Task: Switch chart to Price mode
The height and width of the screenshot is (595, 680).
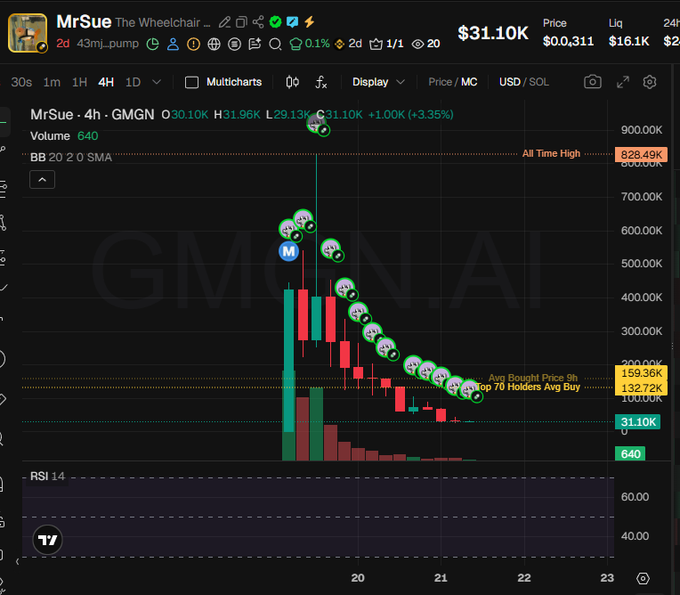Action: click(440, 82)
